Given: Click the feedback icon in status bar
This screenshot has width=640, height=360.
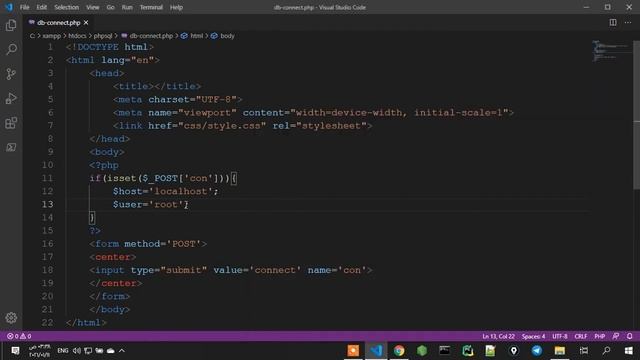Looking at the screenshot, I should click(616, 336).
